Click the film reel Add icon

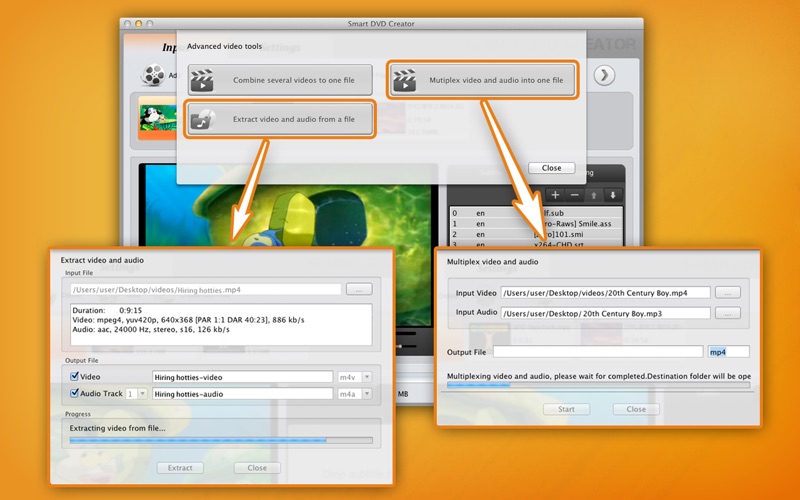[x=152, y=75]
